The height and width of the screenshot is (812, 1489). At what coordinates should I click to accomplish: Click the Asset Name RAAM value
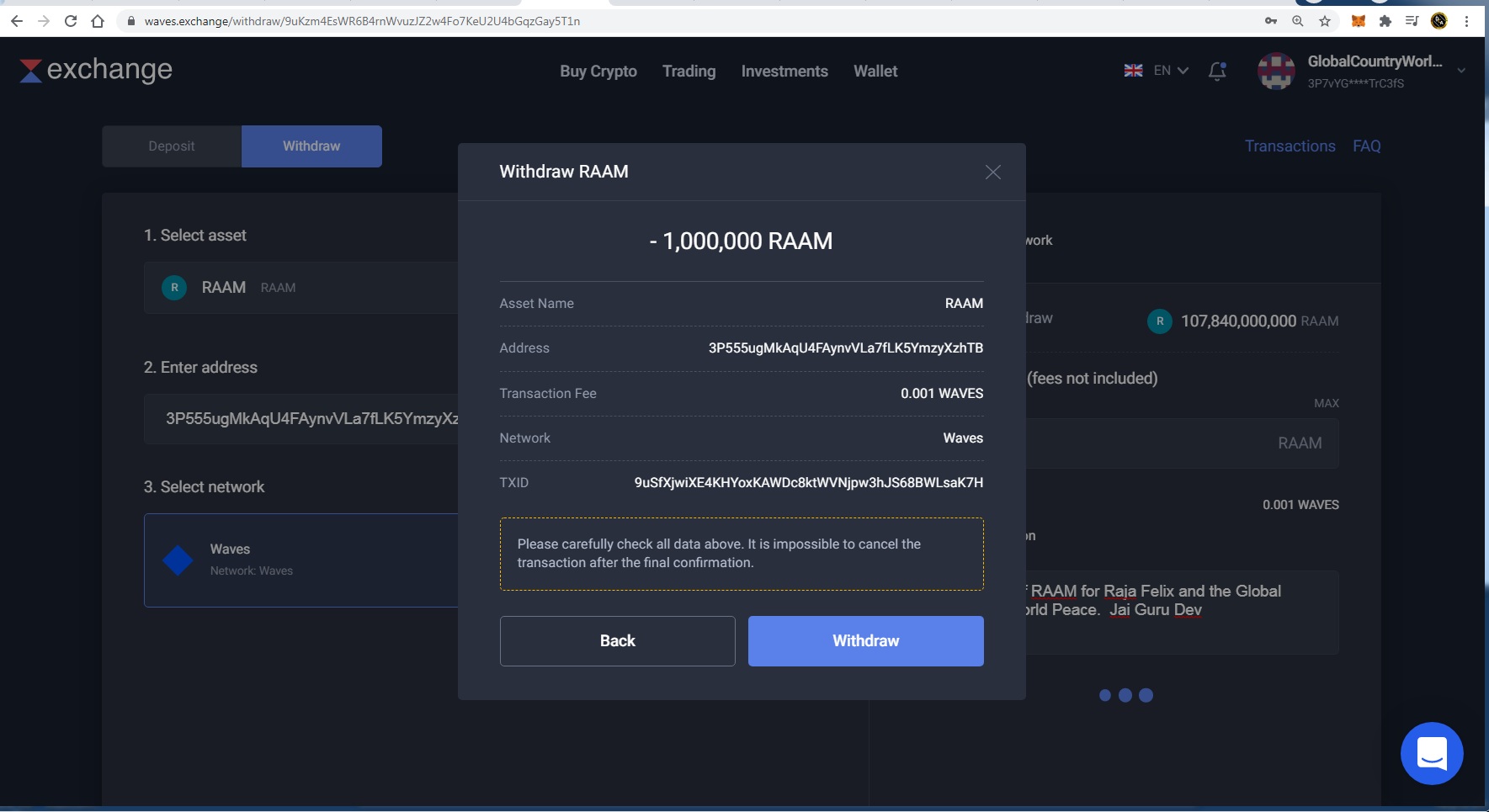coord(964,304)
